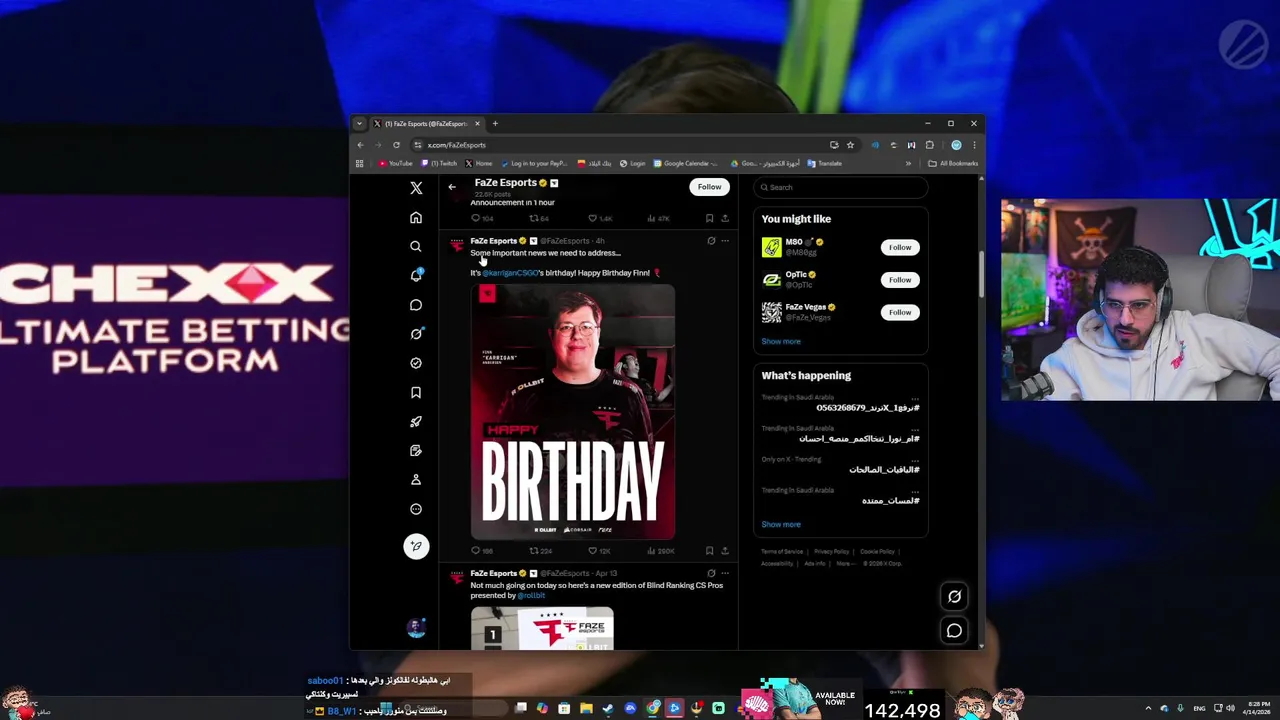
Task: Open the YouTube bookmark
Action: tap(395, 163)
